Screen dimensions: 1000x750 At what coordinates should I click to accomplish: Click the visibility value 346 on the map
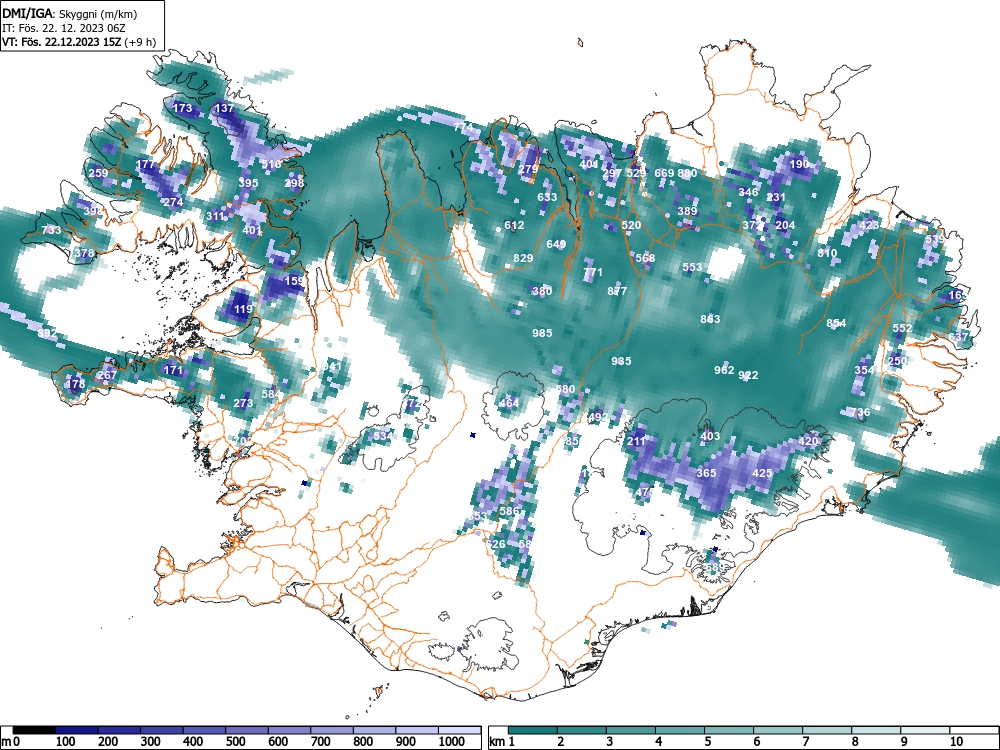pyautogui.click(x=748, y=192)
